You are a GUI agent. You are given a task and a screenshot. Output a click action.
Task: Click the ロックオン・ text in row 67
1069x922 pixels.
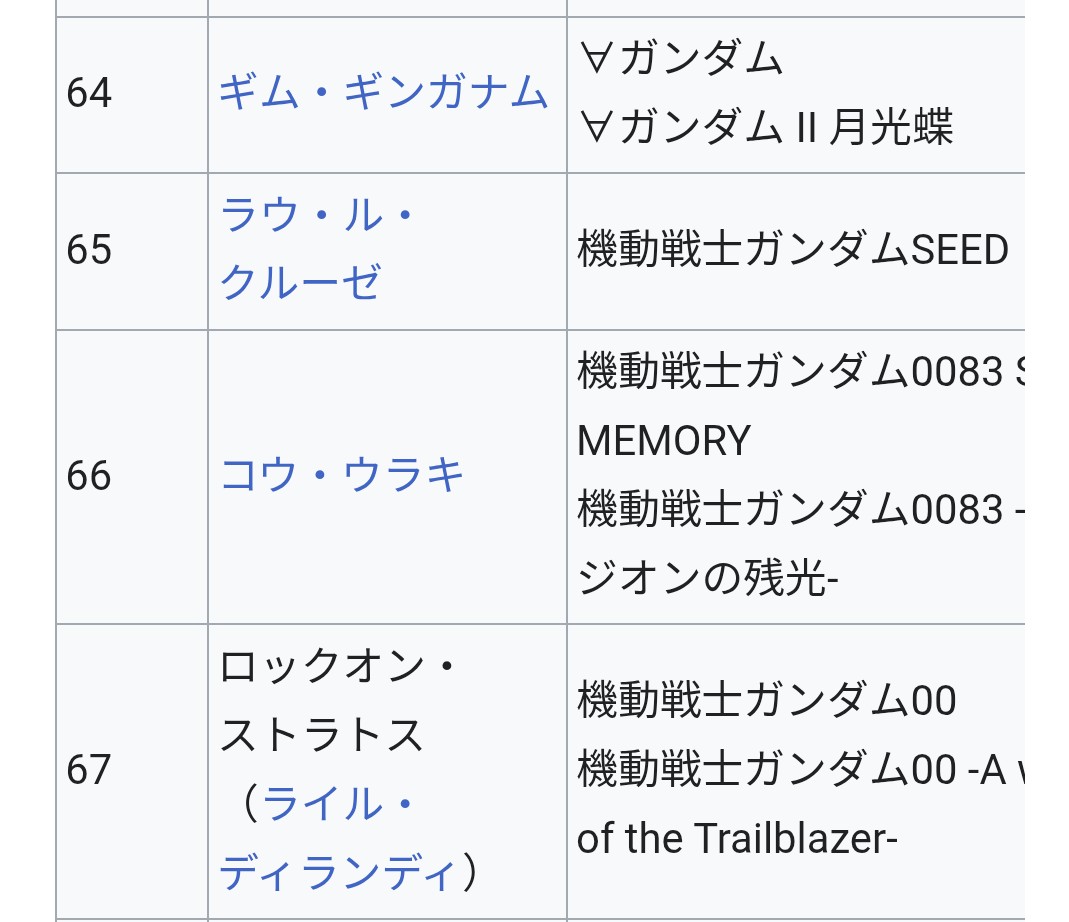[337, 667]
